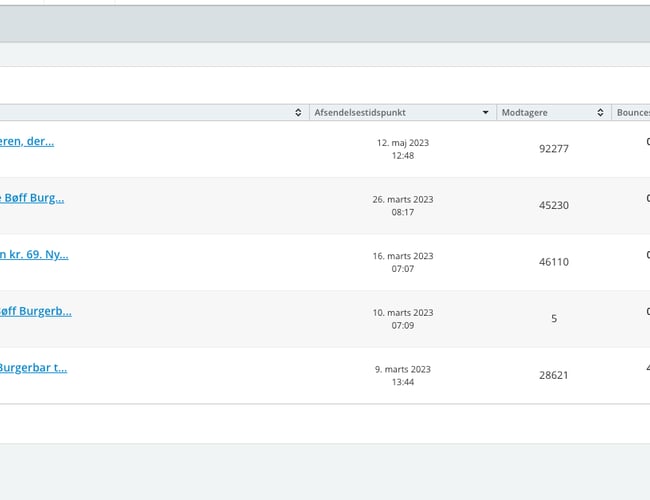Image resolution: width=650 pixels, height=500 pixels.
Task: Open the campaign link containing "kr. 69. Ny..."
Action: pos(34,254)
